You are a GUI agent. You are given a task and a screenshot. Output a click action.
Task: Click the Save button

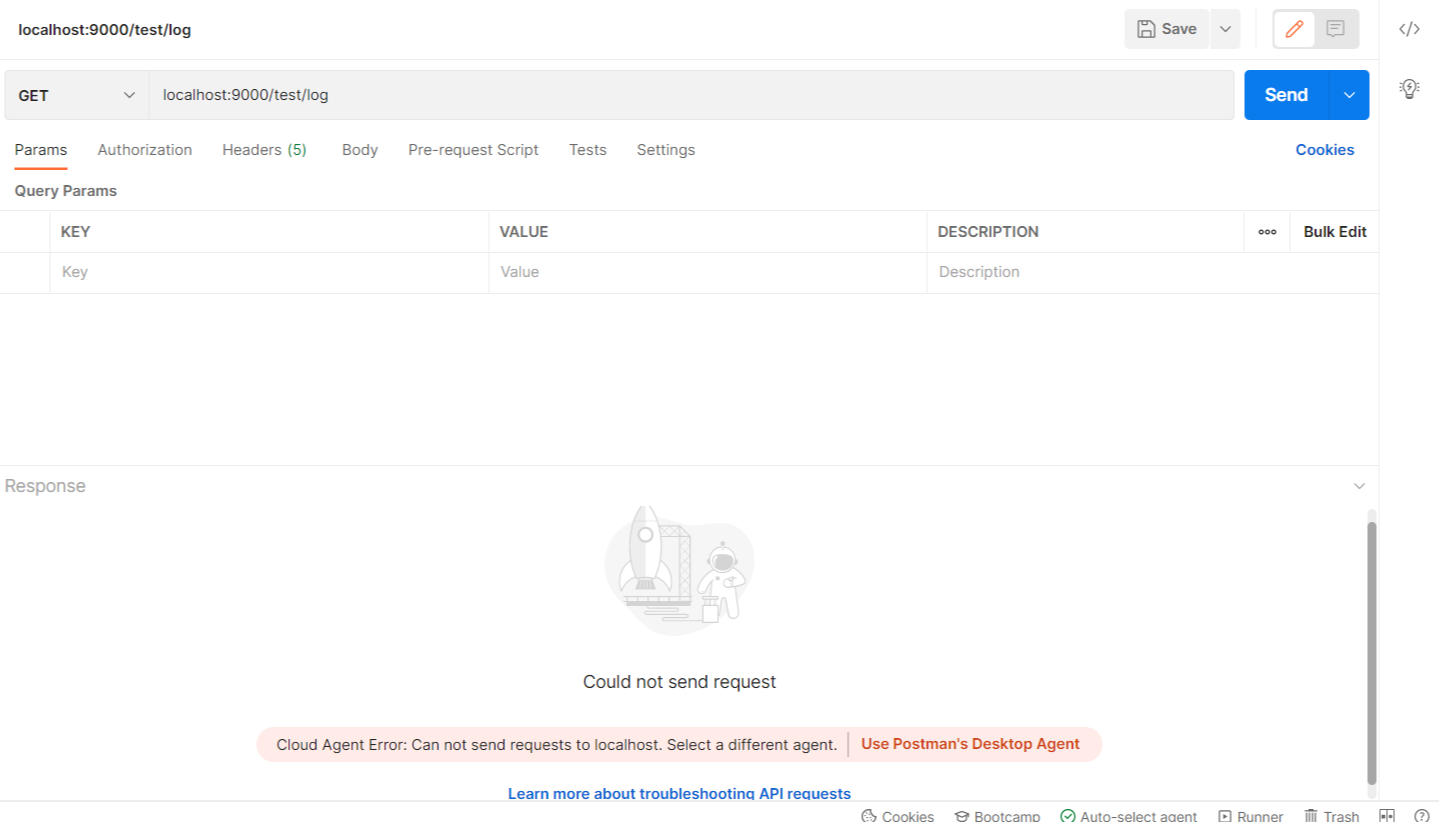pos(1167,29)
